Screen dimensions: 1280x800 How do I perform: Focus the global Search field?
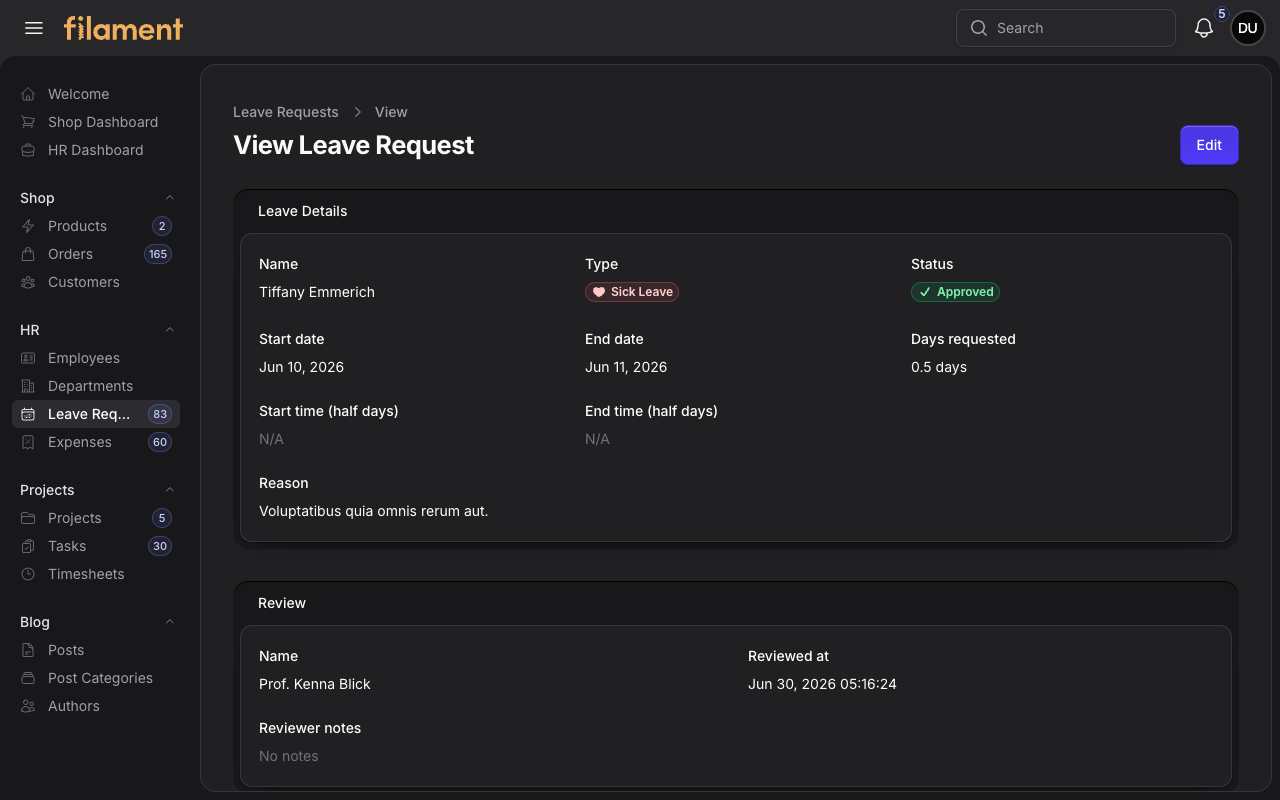point(1066,28)
